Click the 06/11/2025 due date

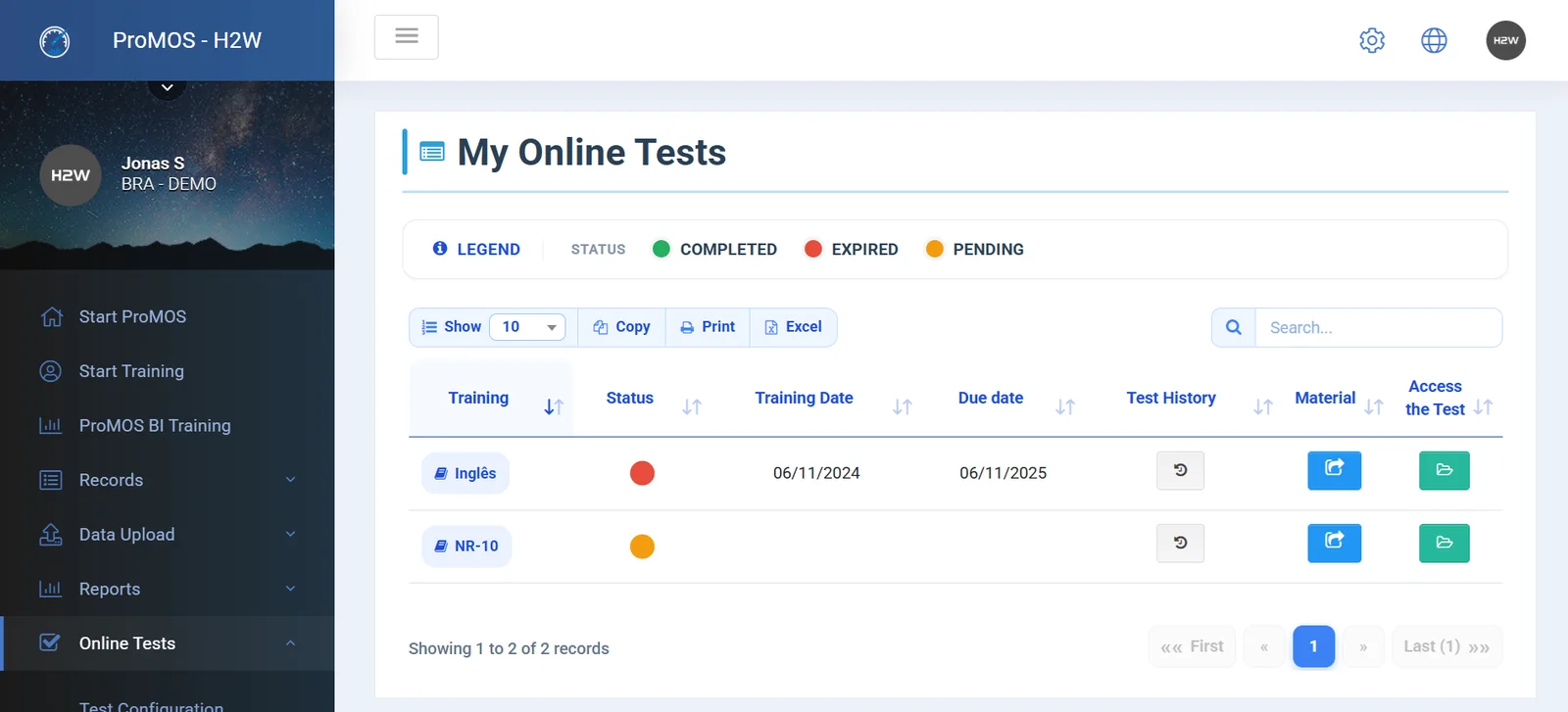pos(1003,473)
